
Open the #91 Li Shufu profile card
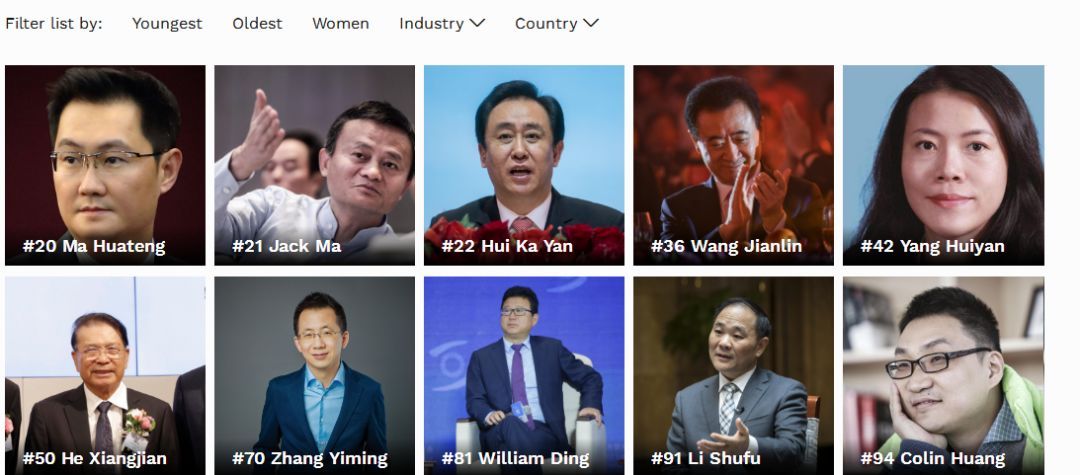point(734,376)
